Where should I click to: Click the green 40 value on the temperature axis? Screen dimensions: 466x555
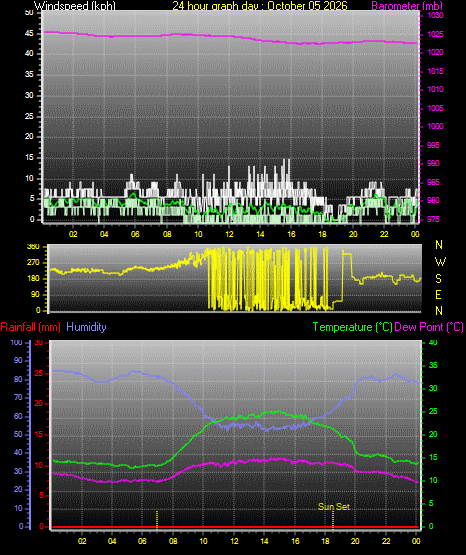coord(433,343)
